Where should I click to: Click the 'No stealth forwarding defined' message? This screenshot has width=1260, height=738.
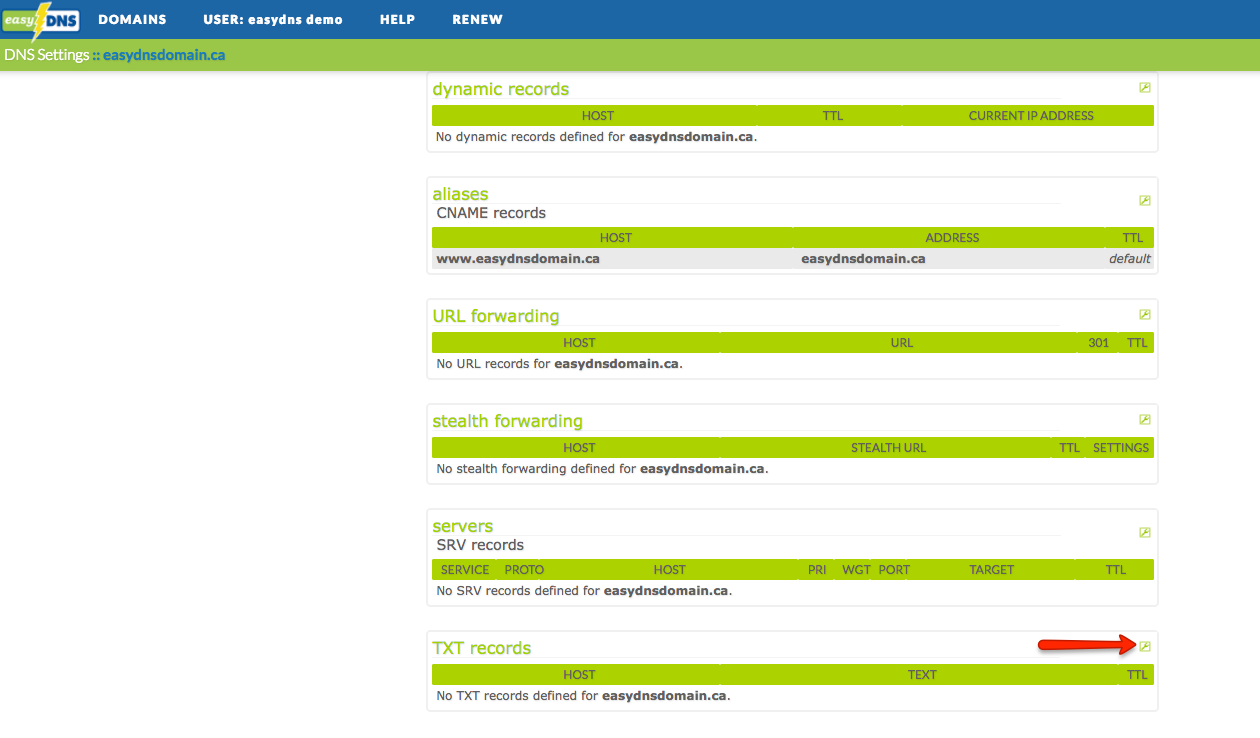click(x=602, y=469)
